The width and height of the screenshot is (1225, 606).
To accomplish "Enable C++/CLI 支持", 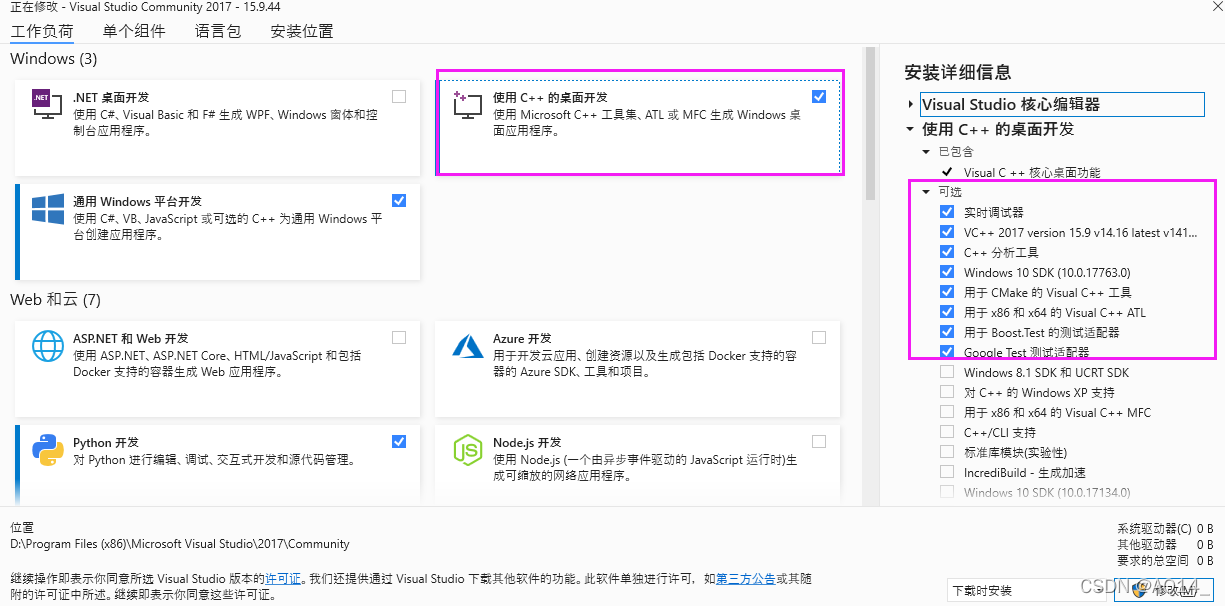I will point(947,431).
